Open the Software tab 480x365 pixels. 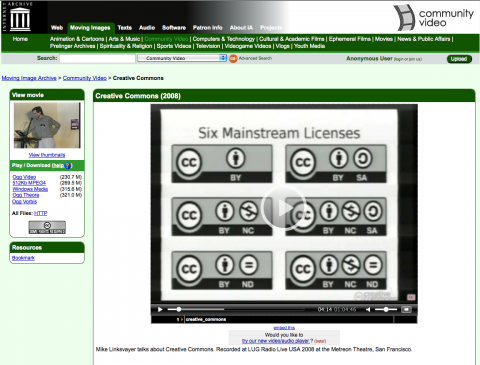tap(174, 28)
